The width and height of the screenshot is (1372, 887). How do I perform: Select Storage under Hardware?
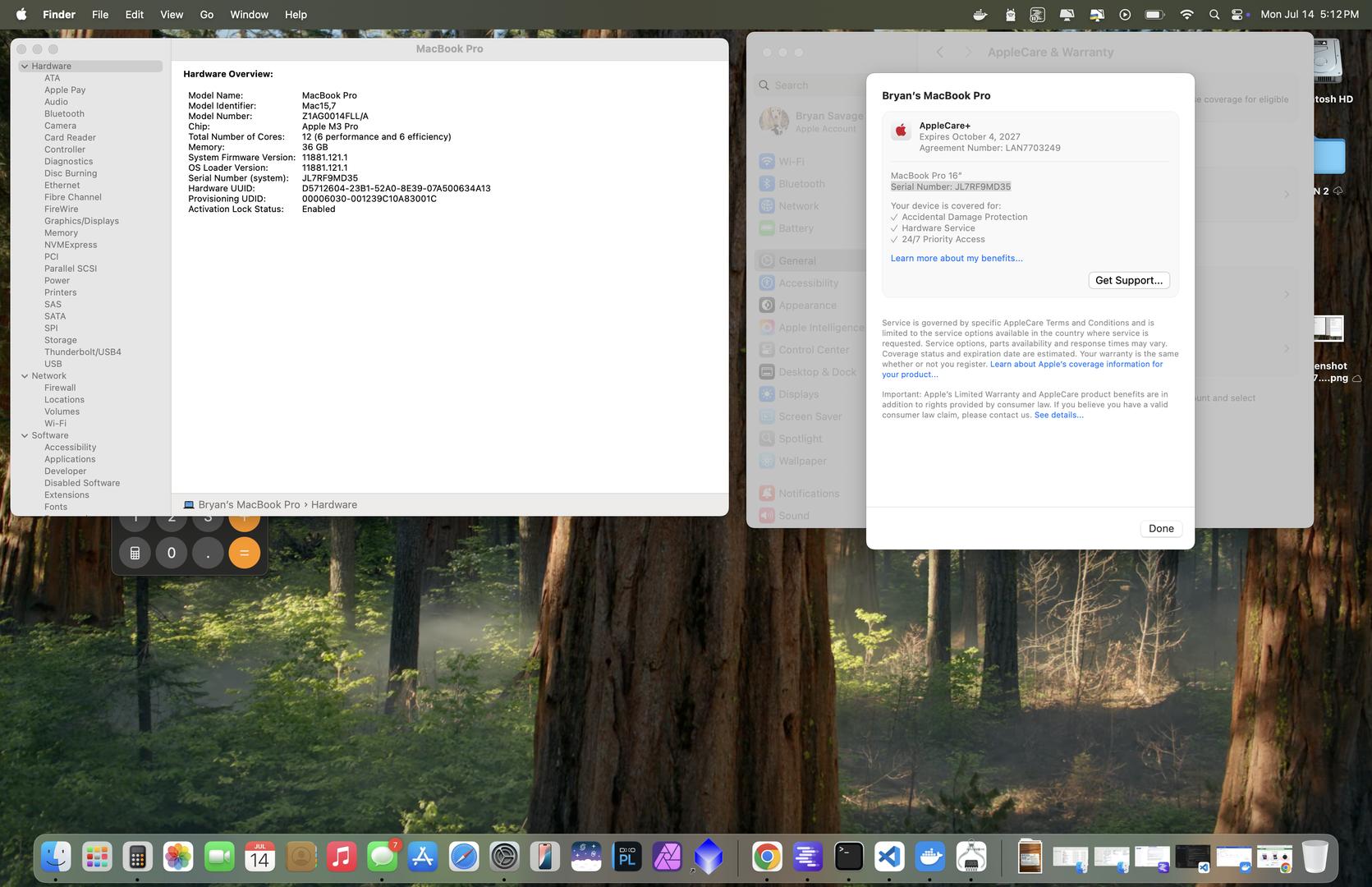[61, 340]
